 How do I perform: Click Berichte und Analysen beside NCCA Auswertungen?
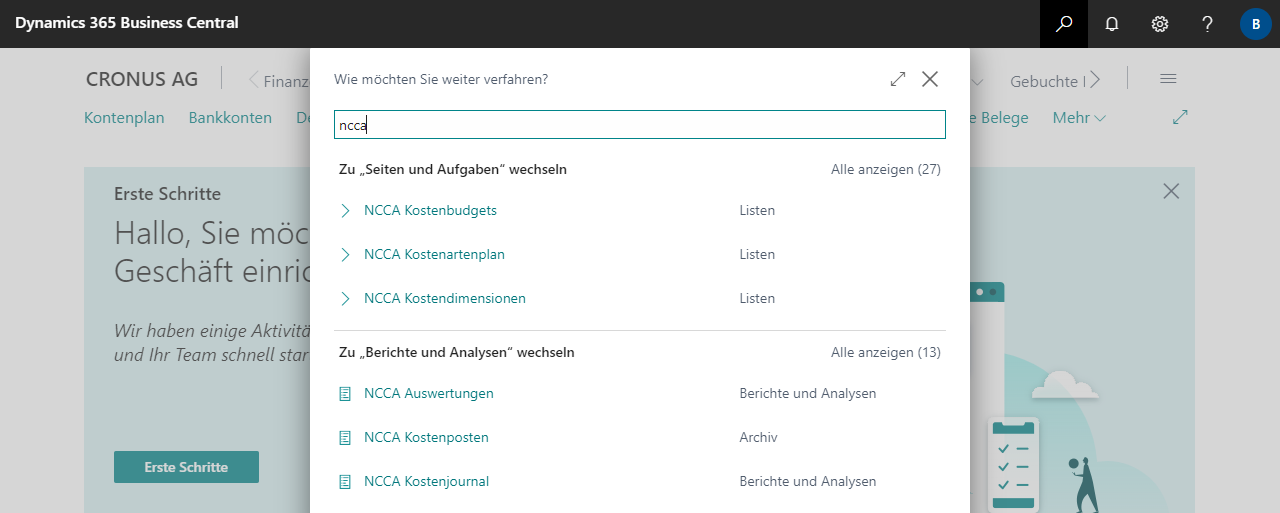tap(808, 393)
